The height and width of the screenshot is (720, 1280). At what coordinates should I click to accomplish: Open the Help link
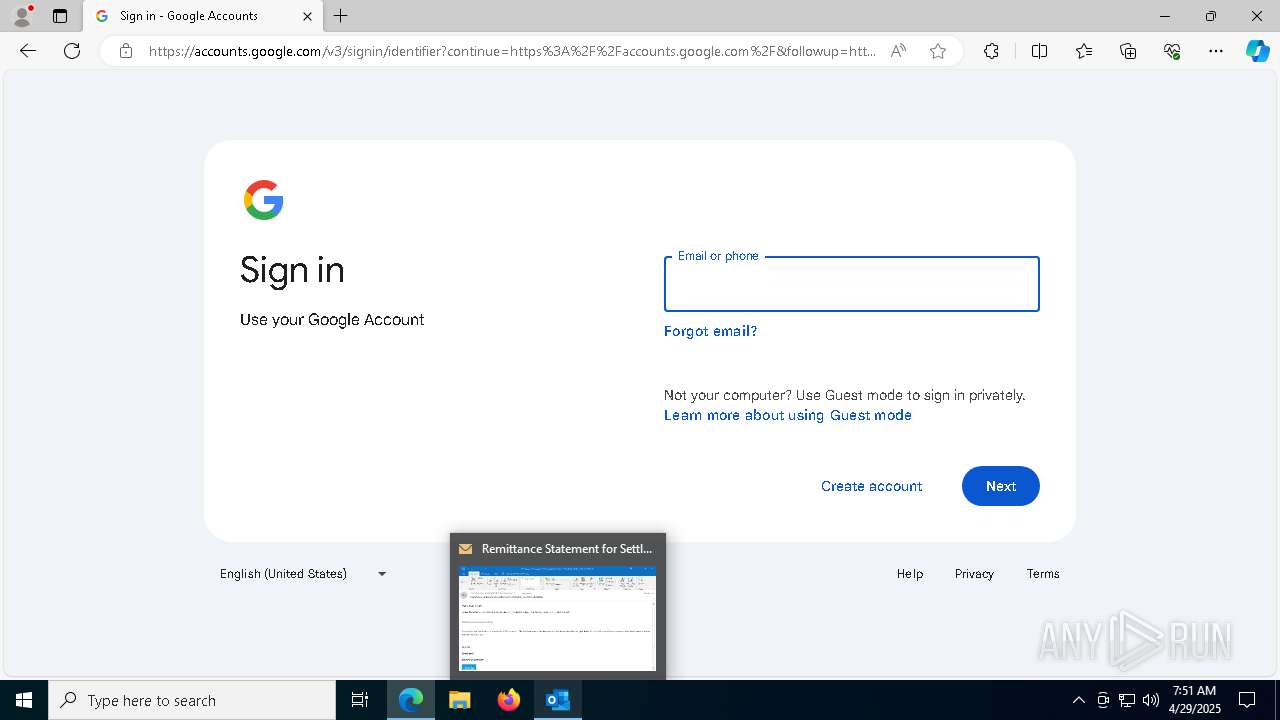[910, 574]
